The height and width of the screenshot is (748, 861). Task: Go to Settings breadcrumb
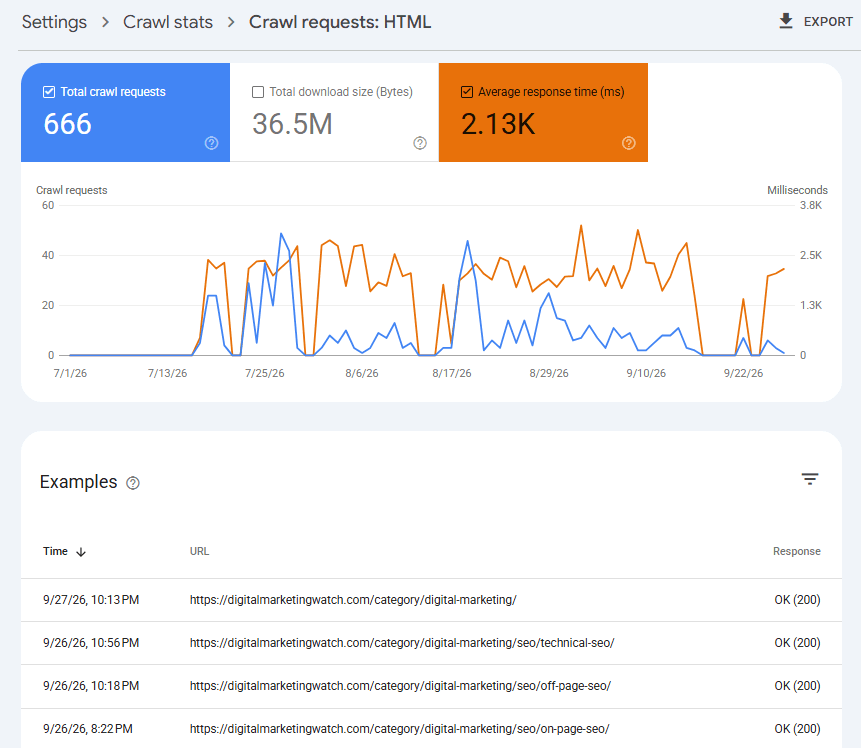pyautogui.click(x=54, y=22)
